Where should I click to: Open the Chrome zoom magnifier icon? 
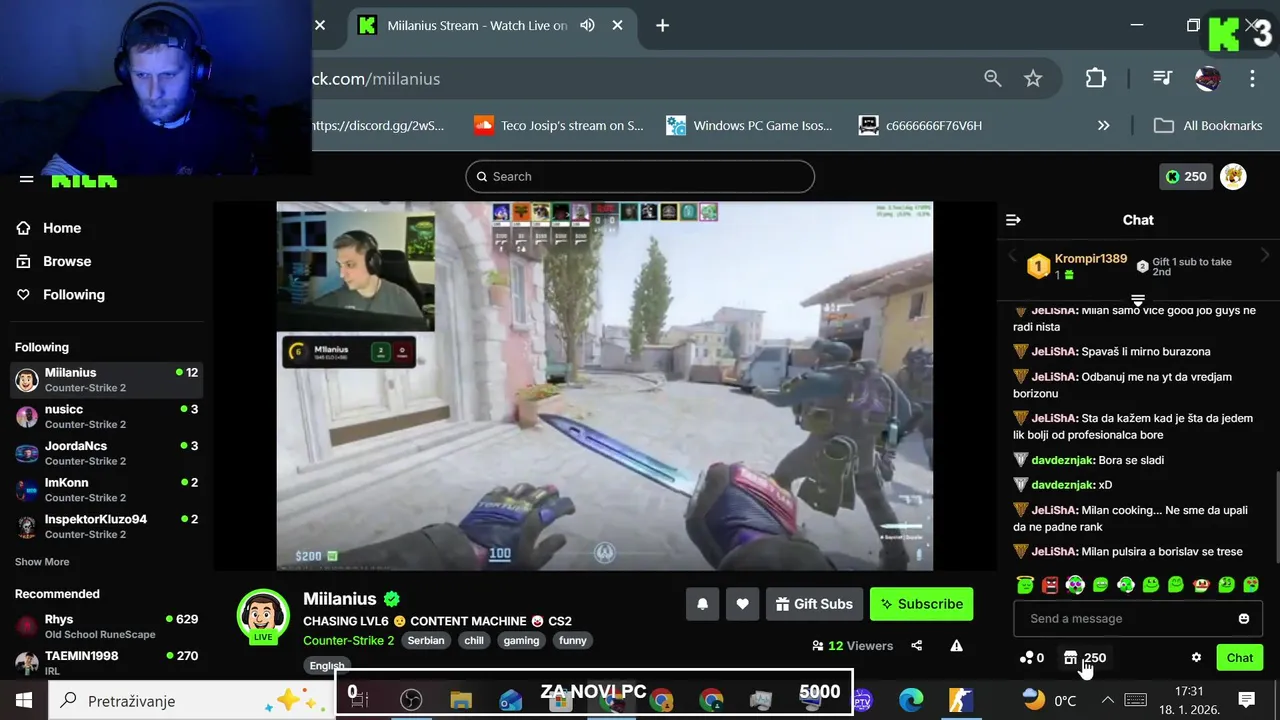coord(993,78)
